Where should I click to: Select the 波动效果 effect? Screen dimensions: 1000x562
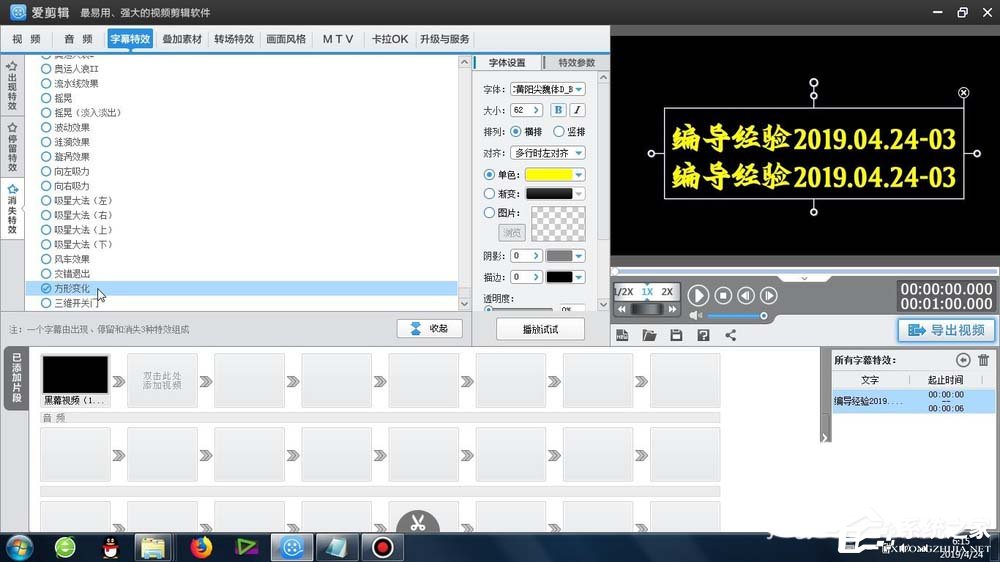pyautogui.click(x=65, y=128)
